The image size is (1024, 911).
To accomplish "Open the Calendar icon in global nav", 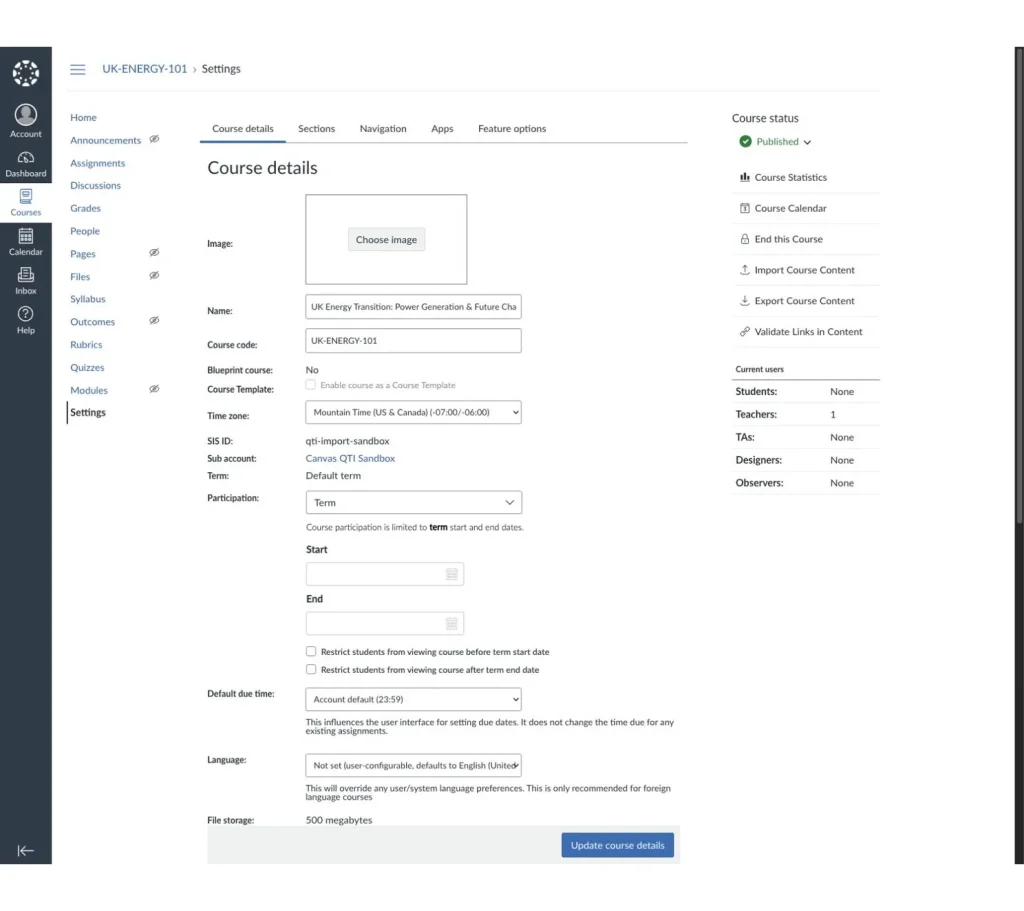I will click(x=25, y=242).
